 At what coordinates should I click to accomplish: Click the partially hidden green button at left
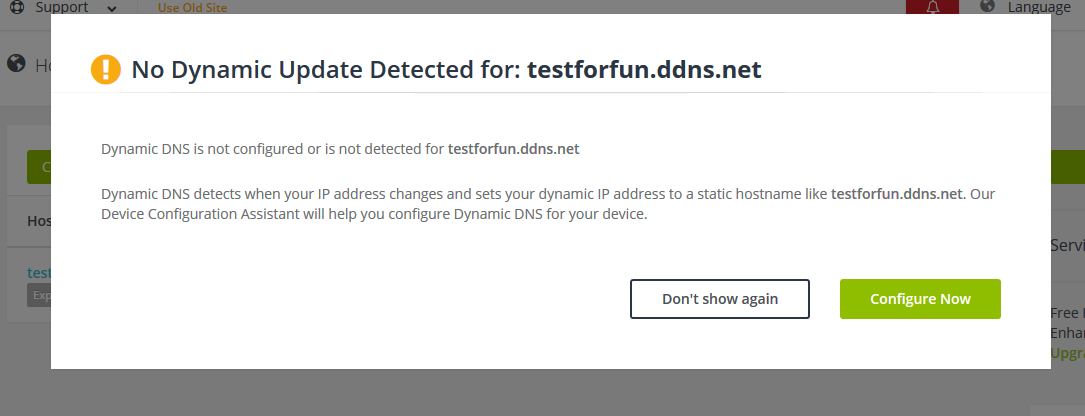click(39, 167)
